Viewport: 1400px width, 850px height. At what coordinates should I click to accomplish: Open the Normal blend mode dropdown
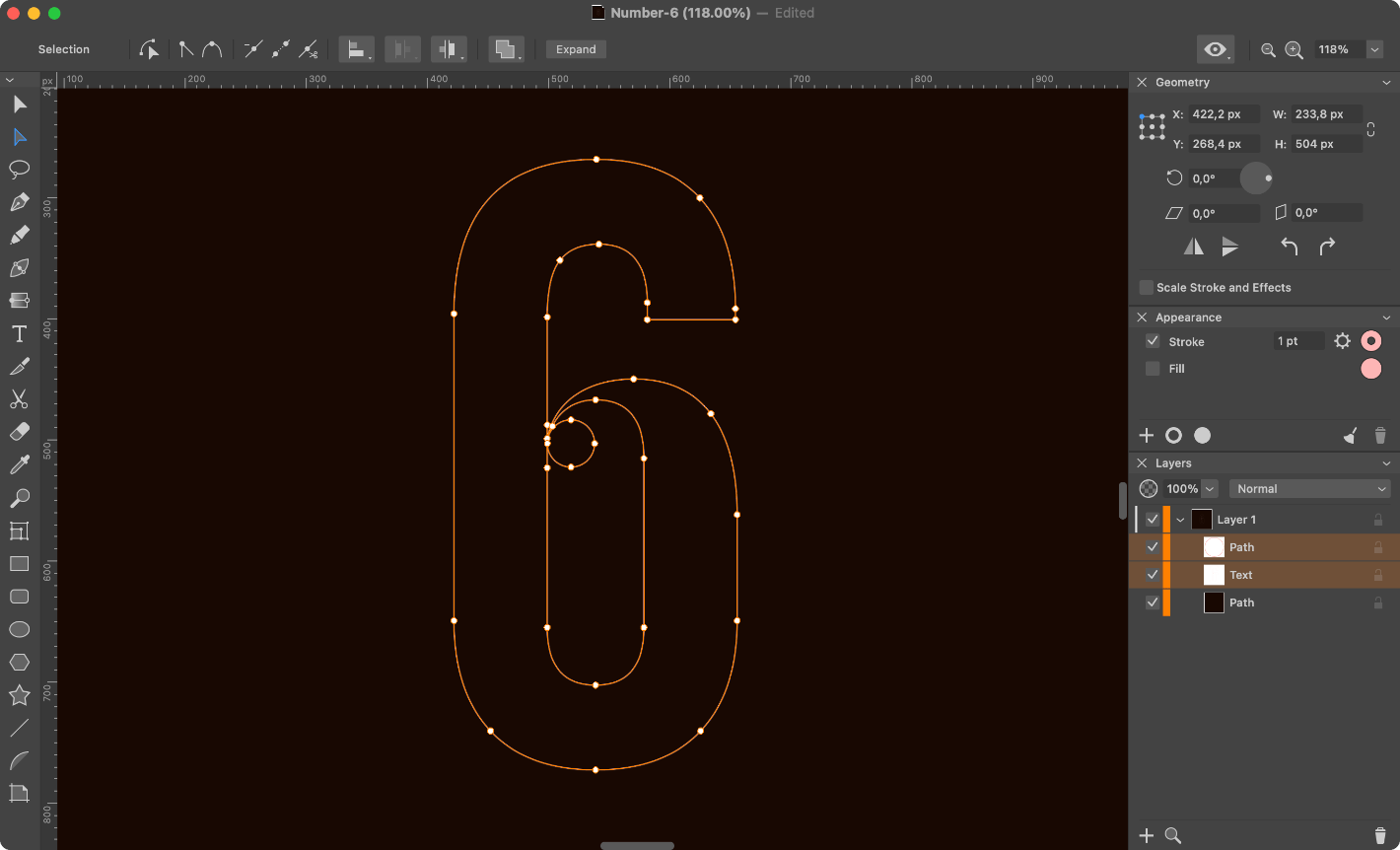(x=1309, y=489)
